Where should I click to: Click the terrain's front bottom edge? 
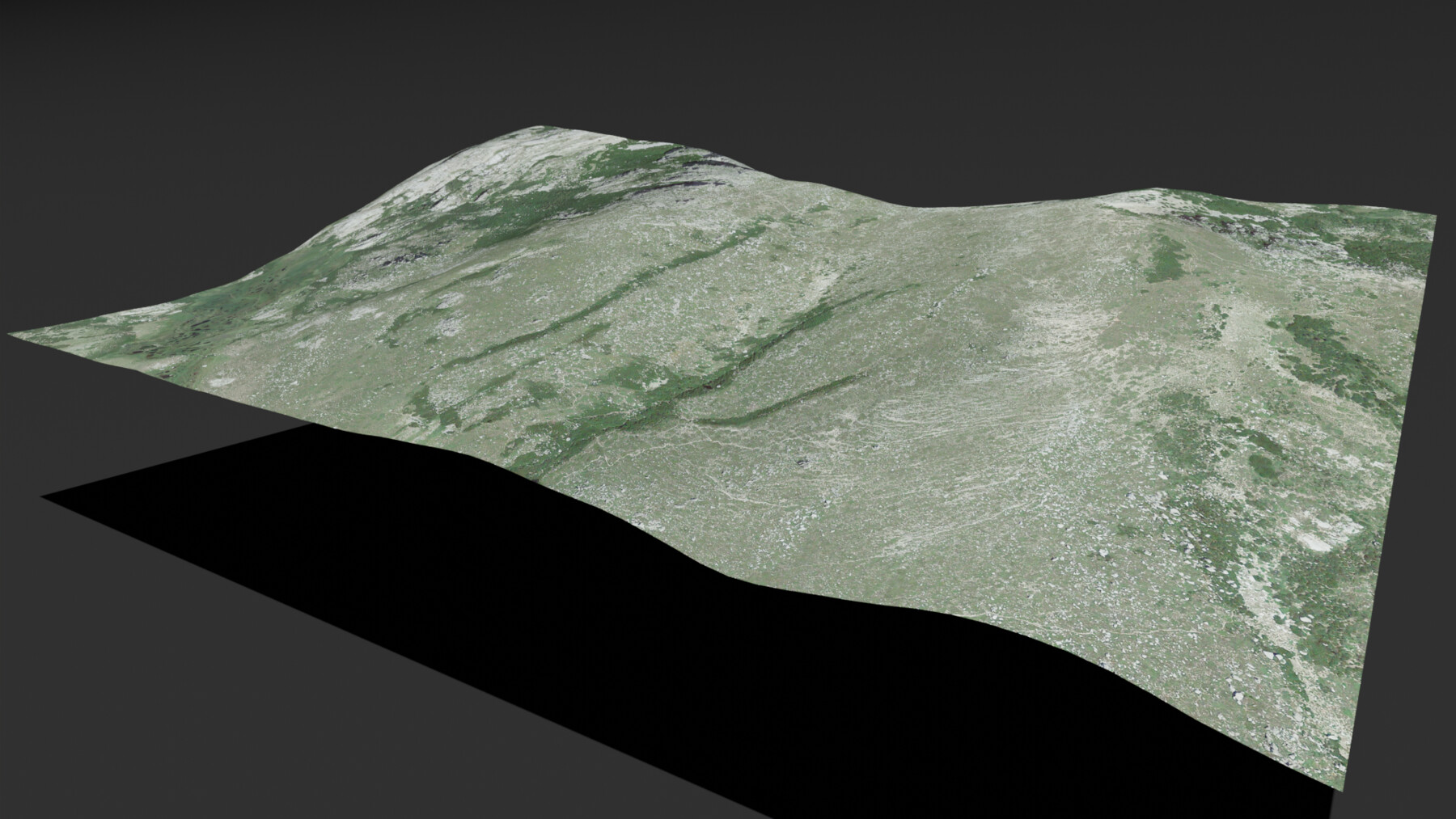809,582
